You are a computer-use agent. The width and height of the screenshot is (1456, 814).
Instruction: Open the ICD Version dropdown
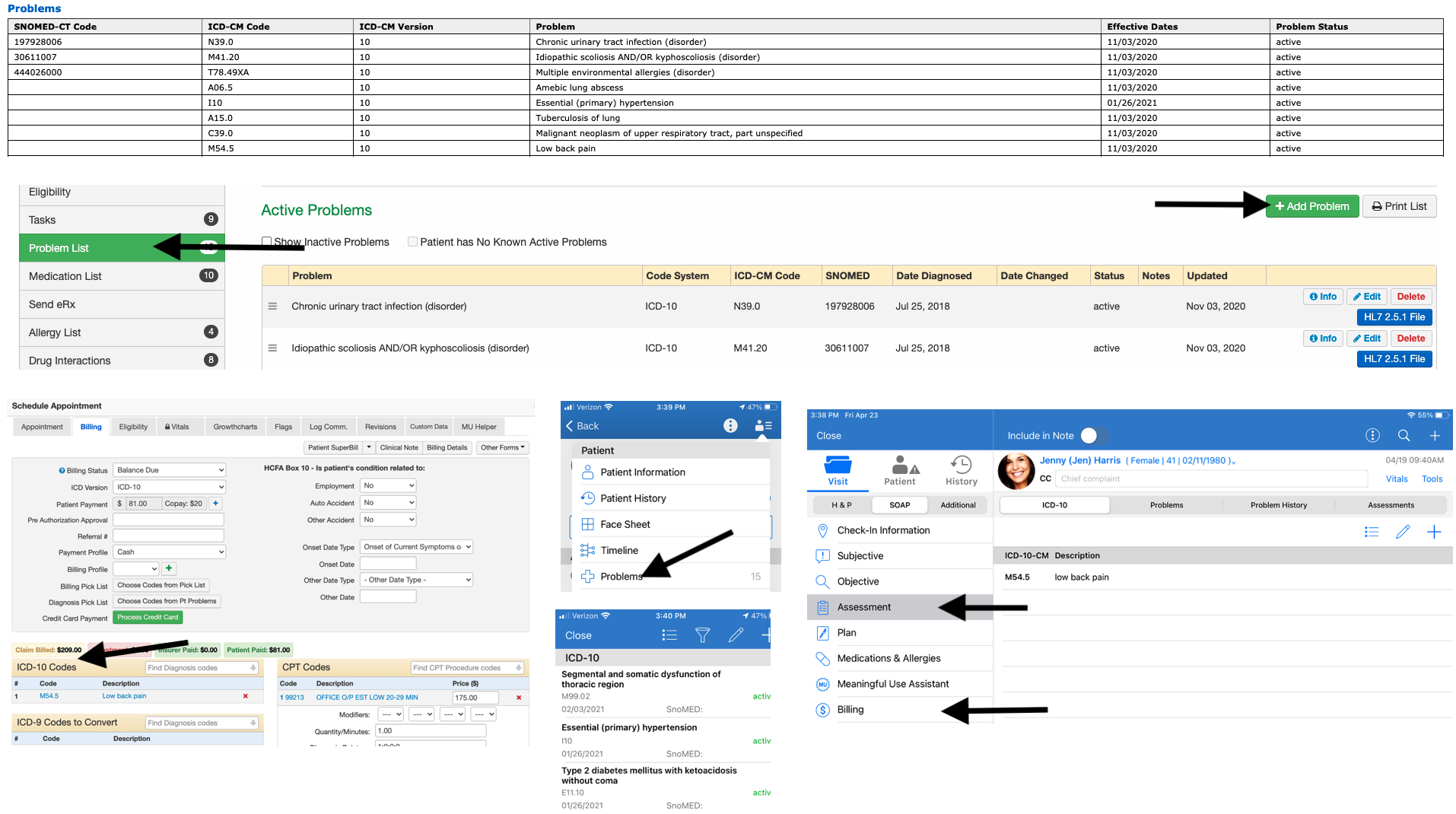pyautogui.click(x=169, y=487)
